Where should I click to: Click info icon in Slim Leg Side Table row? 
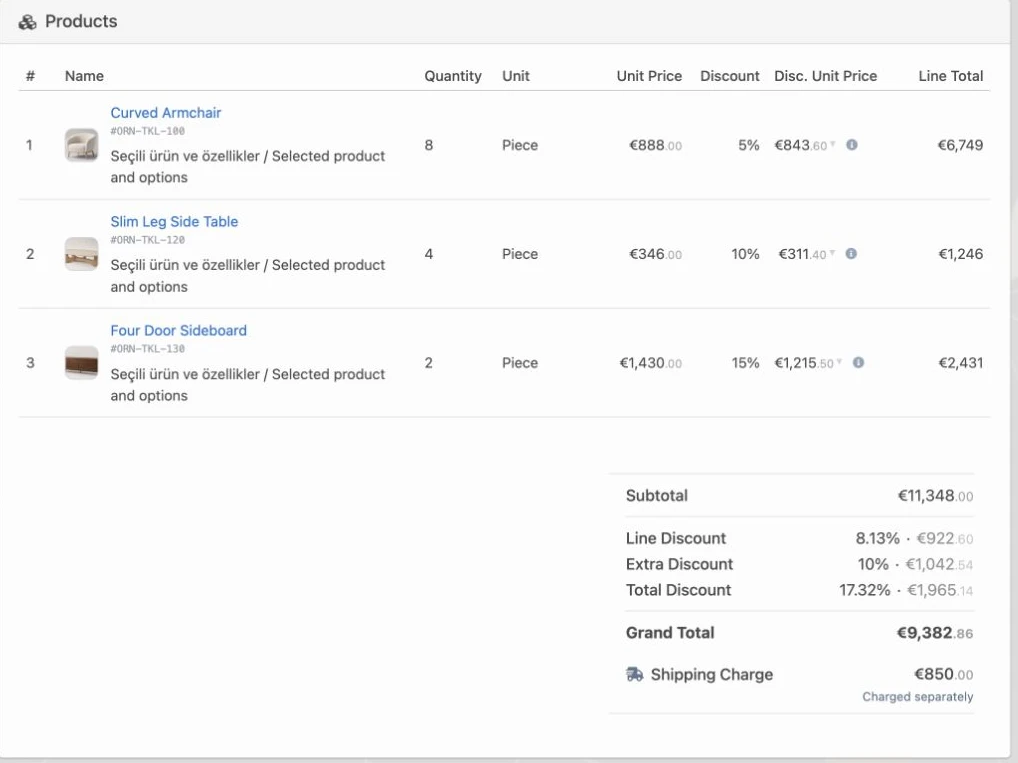coord(851,254)
